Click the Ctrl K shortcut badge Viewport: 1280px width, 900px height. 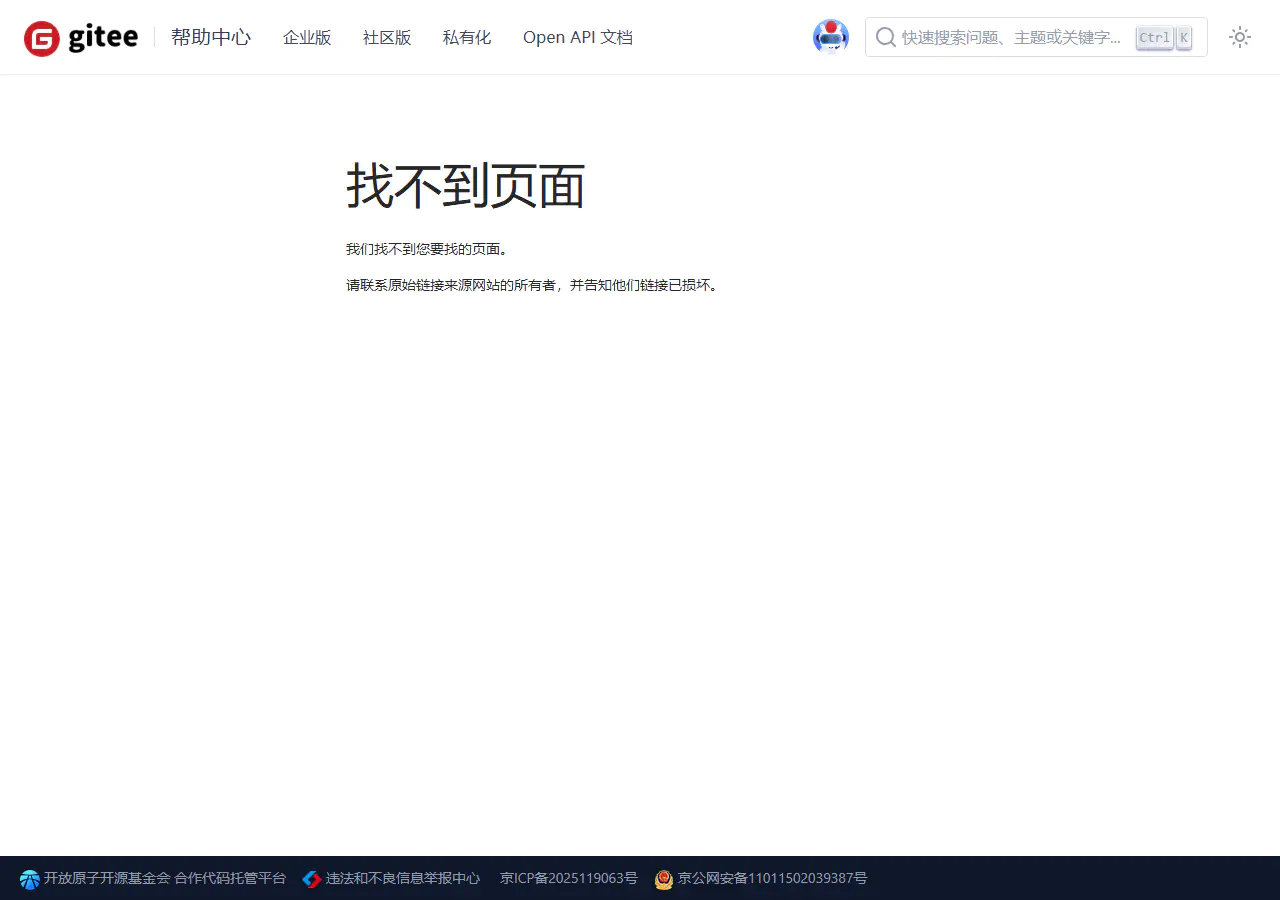pyautogui.click(x=1164, y=37)
